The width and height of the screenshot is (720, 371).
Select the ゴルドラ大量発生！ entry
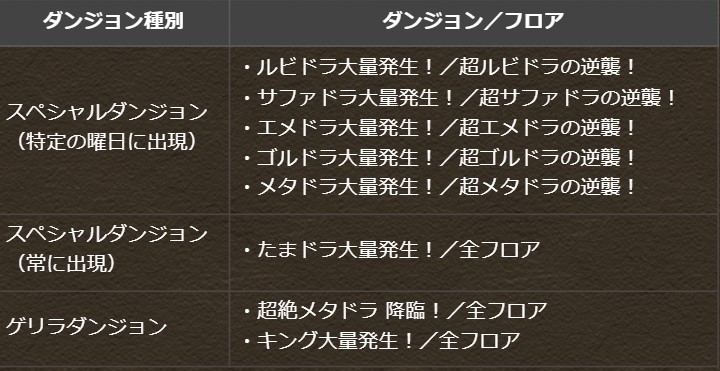[345, 157]
